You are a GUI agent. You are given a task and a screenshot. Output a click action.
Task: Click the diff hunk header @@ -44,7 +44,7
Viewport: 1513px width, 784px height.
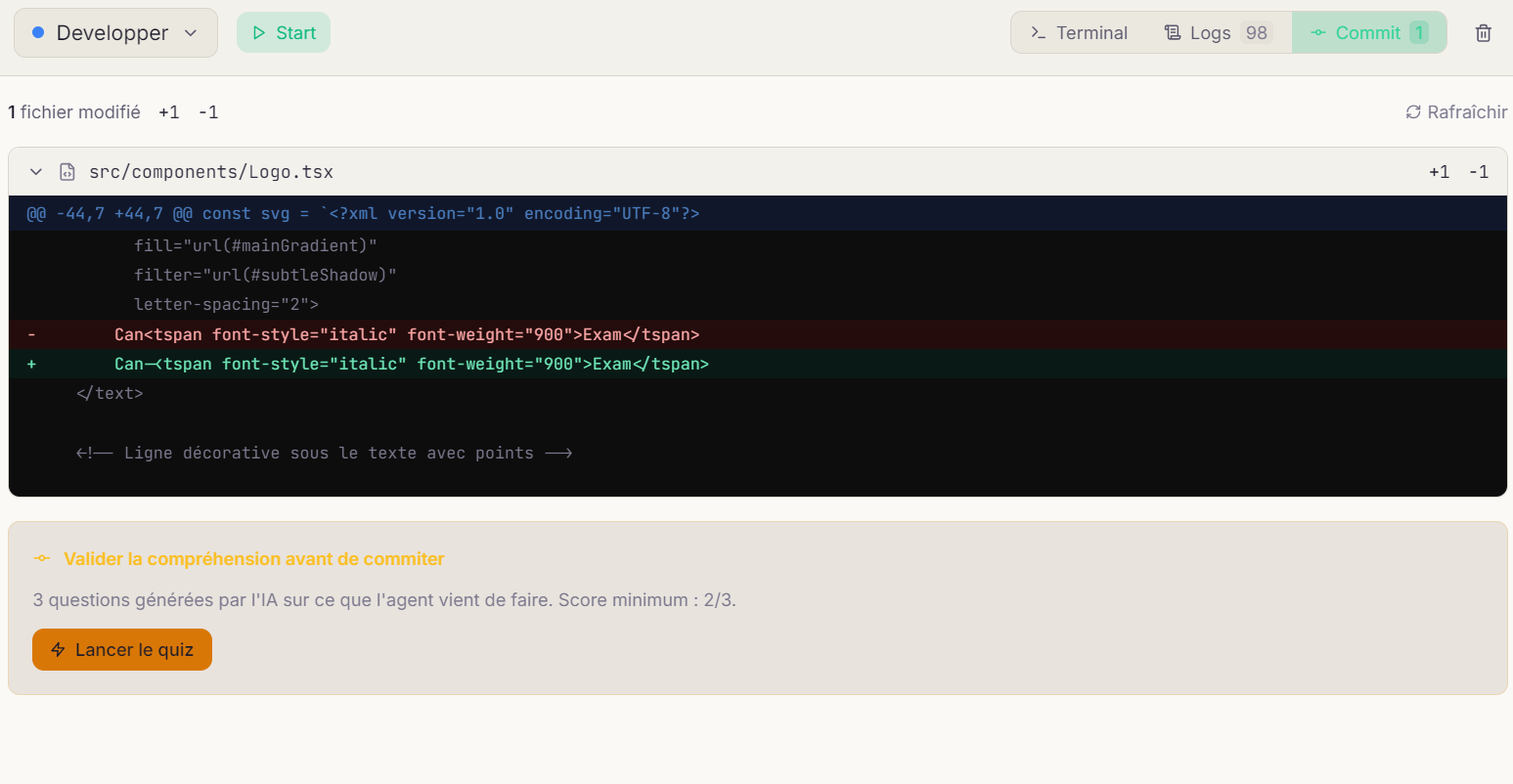click(x=758, y=213)
